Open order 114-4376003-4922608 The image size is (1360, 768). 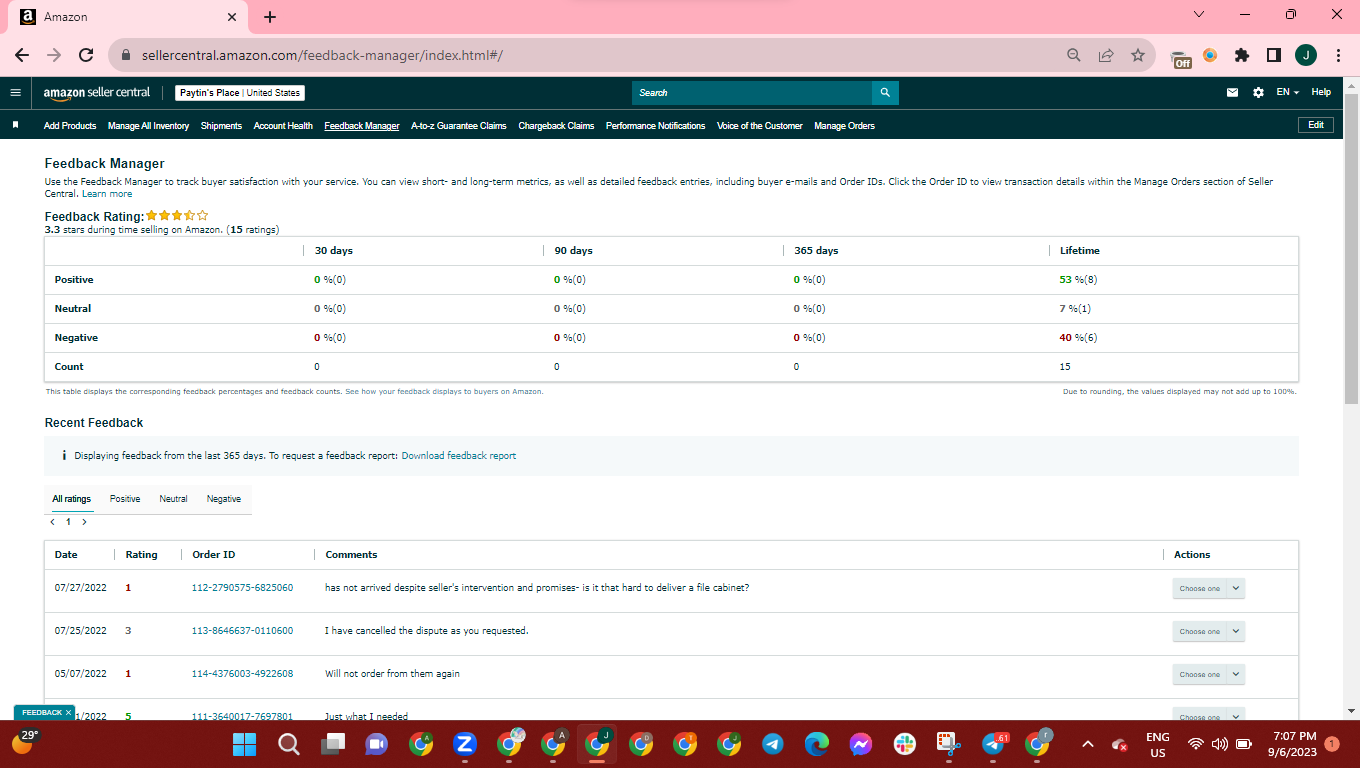[242, 674]
